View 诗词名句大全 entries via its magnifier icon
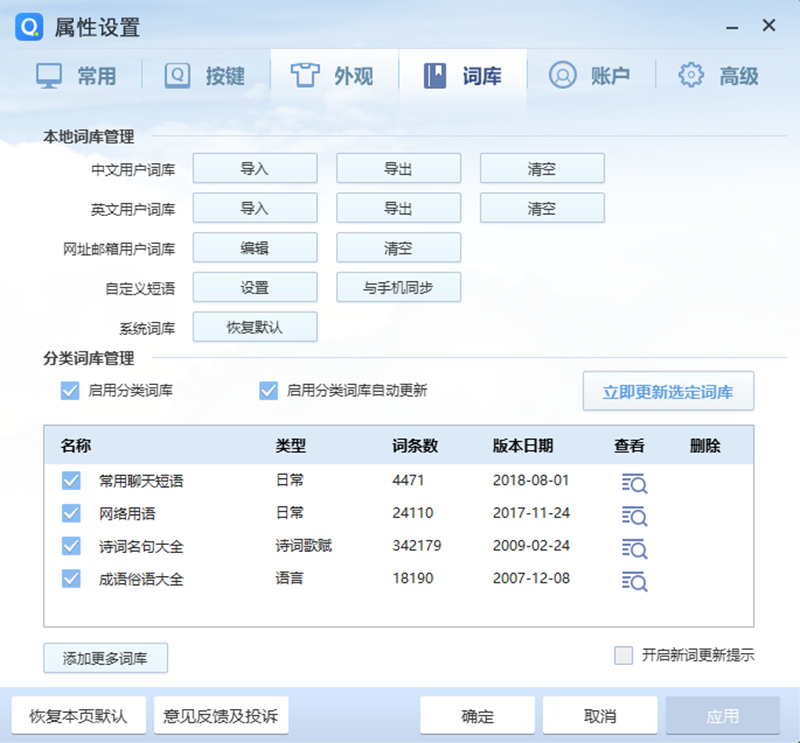The height and width of the screenshot is (743, 800). tap(634, 548)
